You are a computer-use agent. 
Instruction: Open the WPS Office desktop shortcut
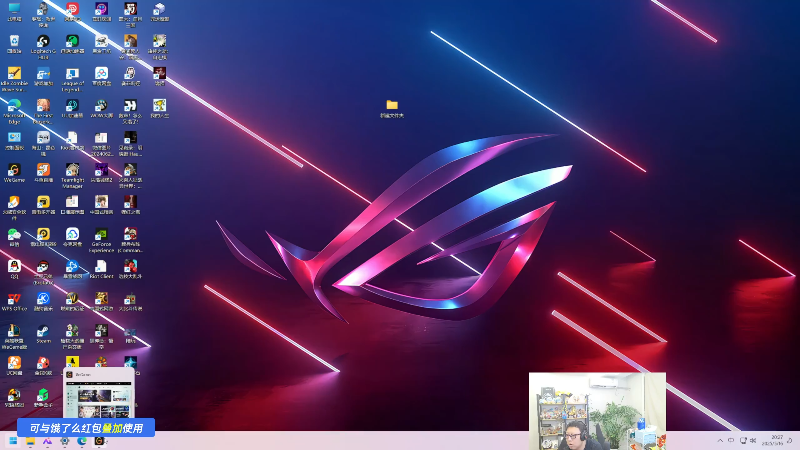click(14, 302)
